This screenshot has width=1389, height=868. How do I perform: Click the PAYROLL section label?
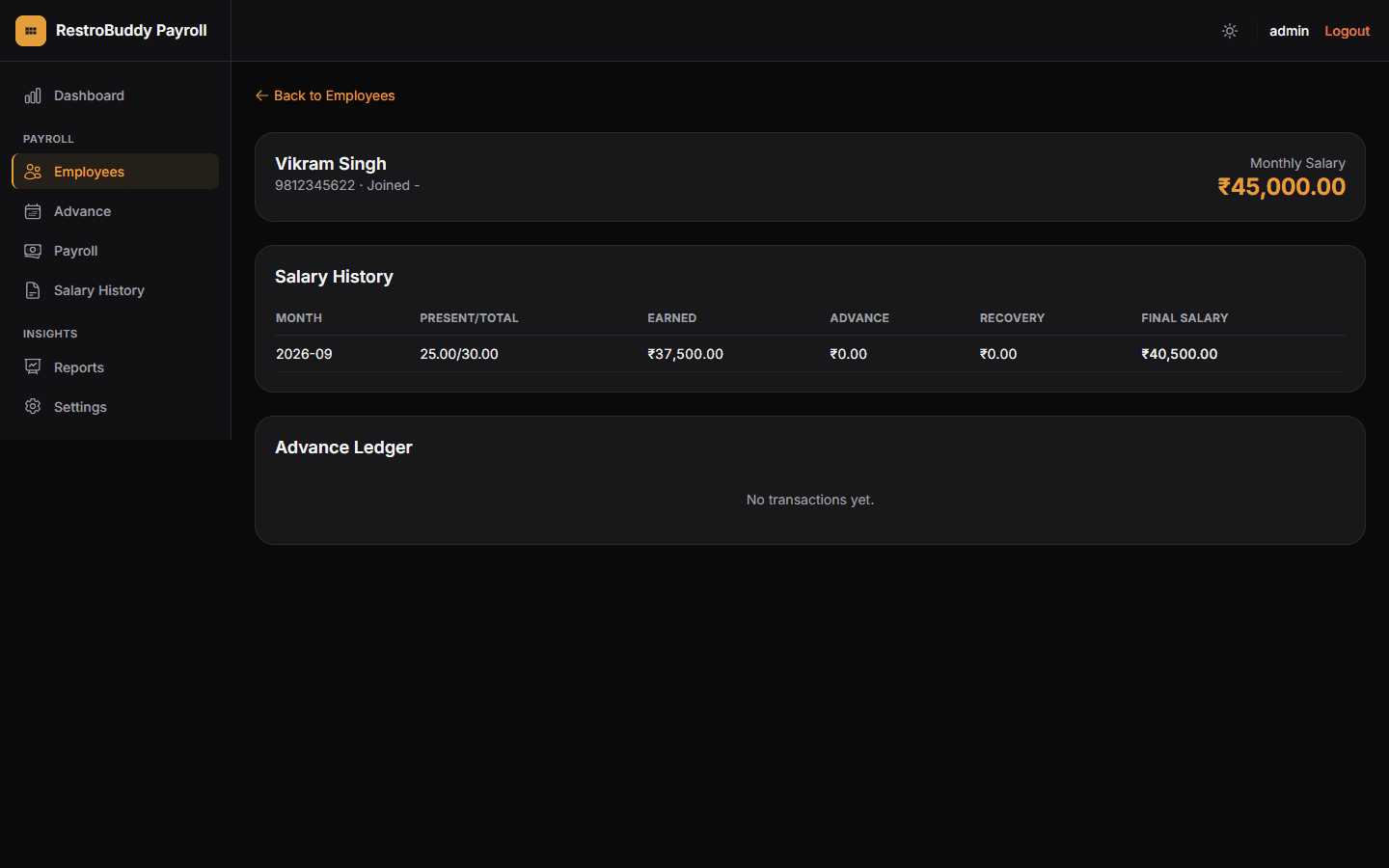point(48,139)
